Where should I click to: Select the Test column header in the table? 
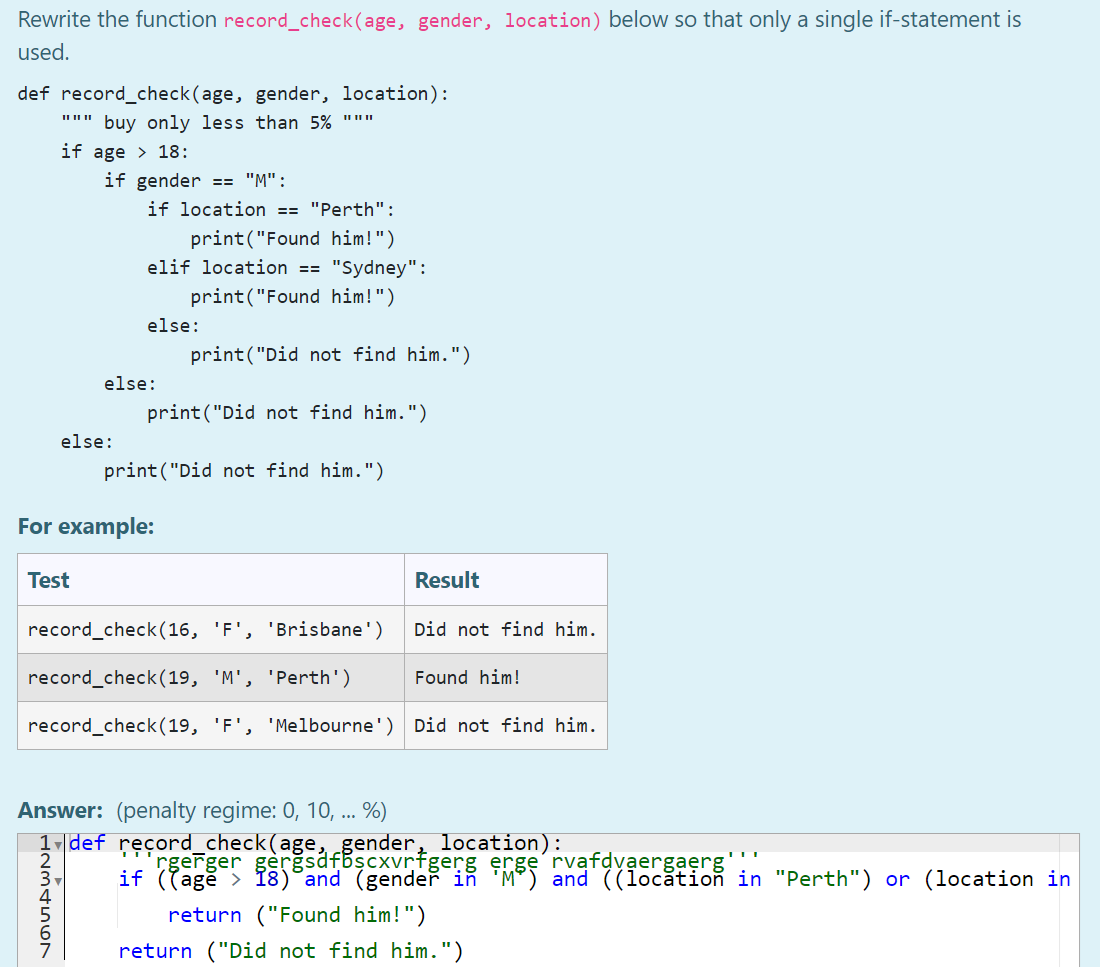pyautogui.click(x=49, y=580)
